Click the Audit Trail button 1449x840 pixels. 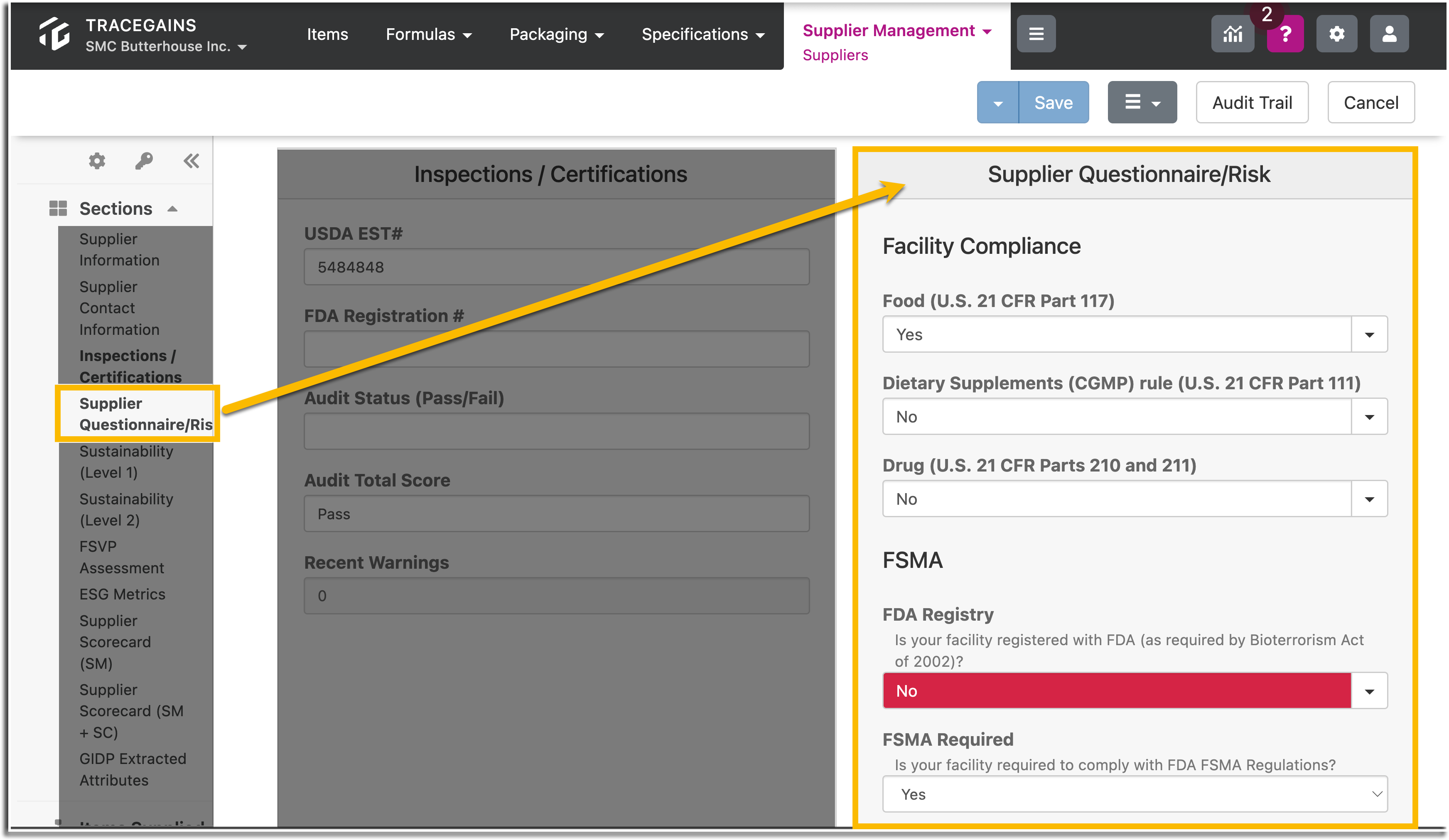tap(1252, 102)
